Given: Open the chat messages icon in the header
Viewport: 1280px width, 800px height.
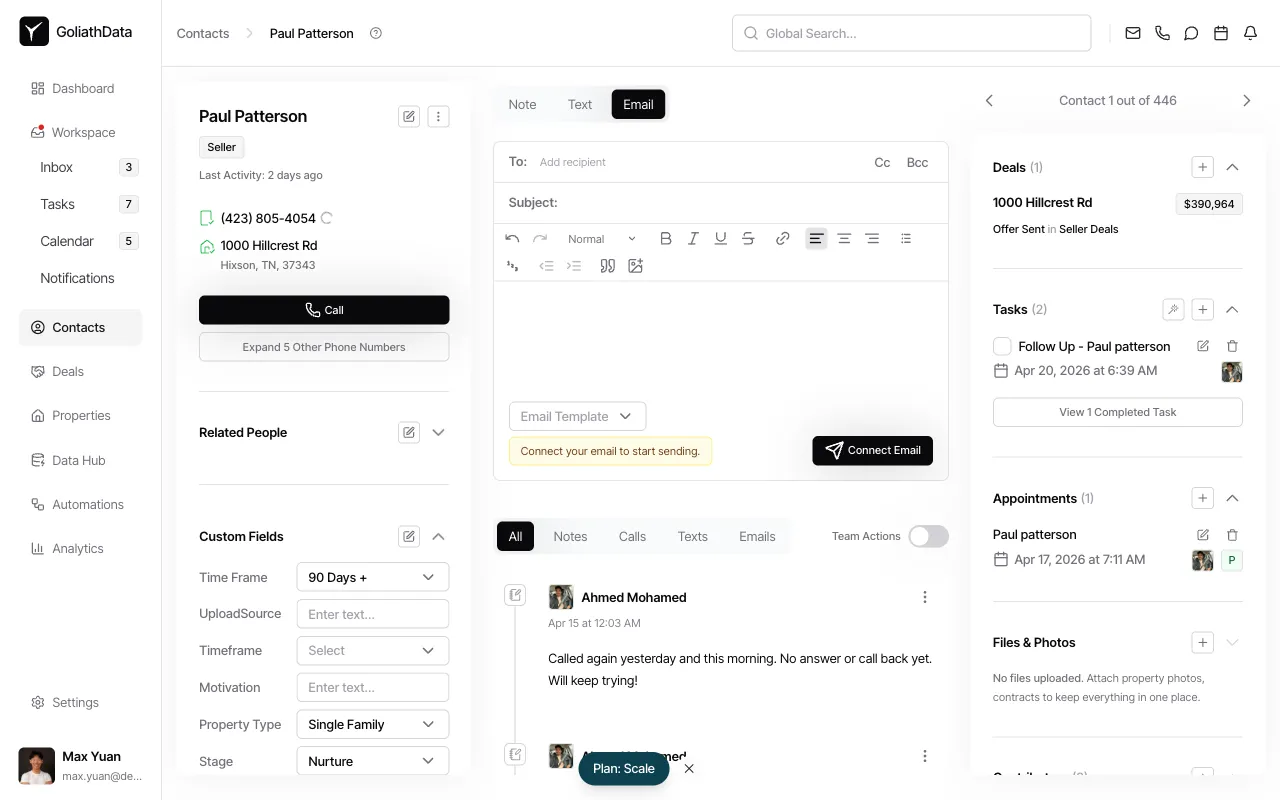Looking at the screenshot, I should [x=1191, y=33].
